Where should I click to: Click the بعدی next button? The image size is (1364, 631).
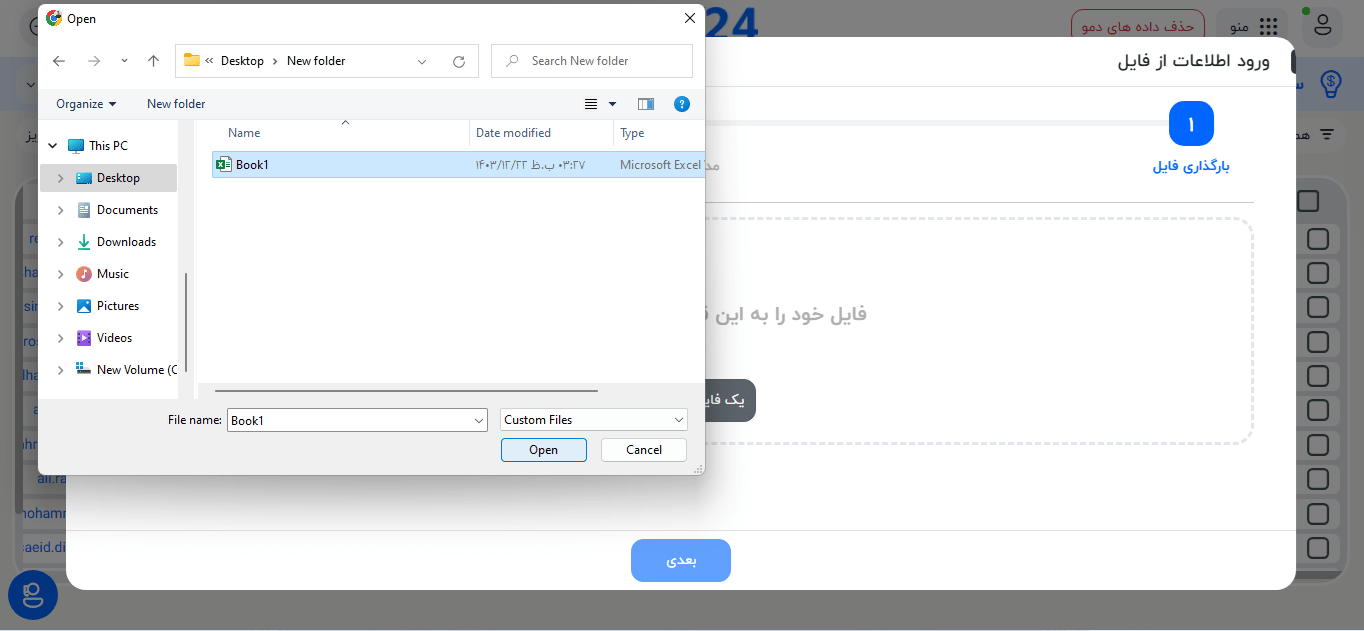click(x=681, y=560)
